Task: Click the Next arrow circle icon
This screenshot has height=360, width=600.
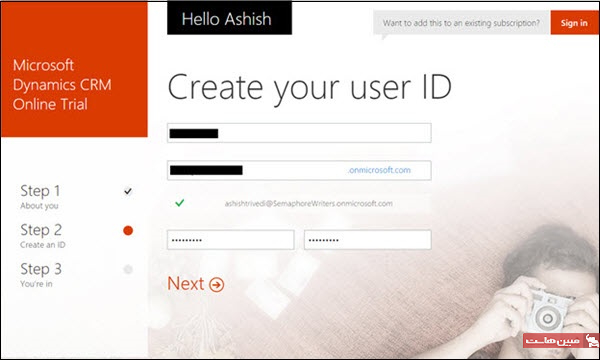Action: click(217, 285)
